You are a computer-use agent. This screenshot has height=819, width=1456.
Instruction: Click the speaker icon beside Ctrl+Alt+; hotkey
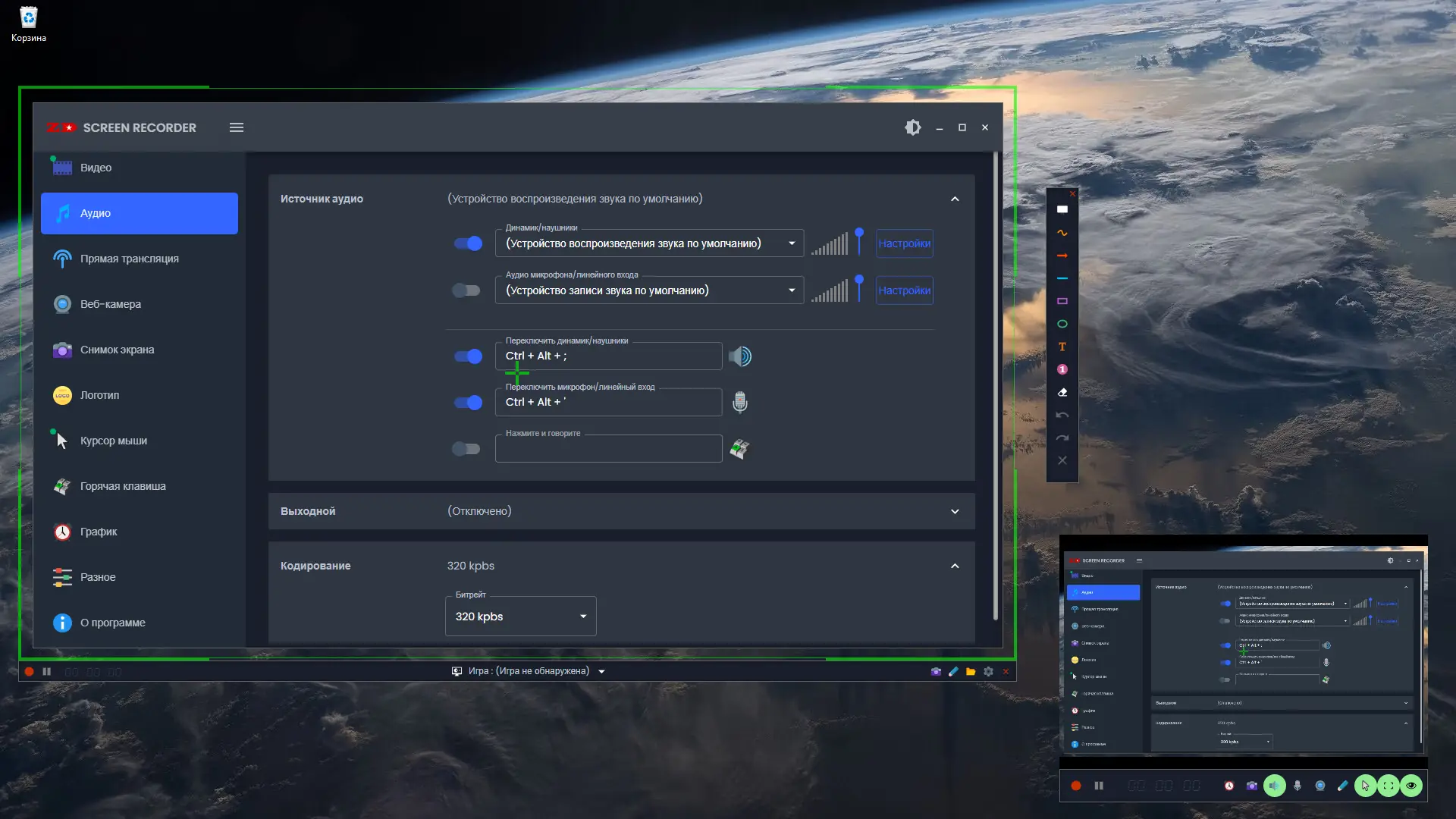point(740,356)
